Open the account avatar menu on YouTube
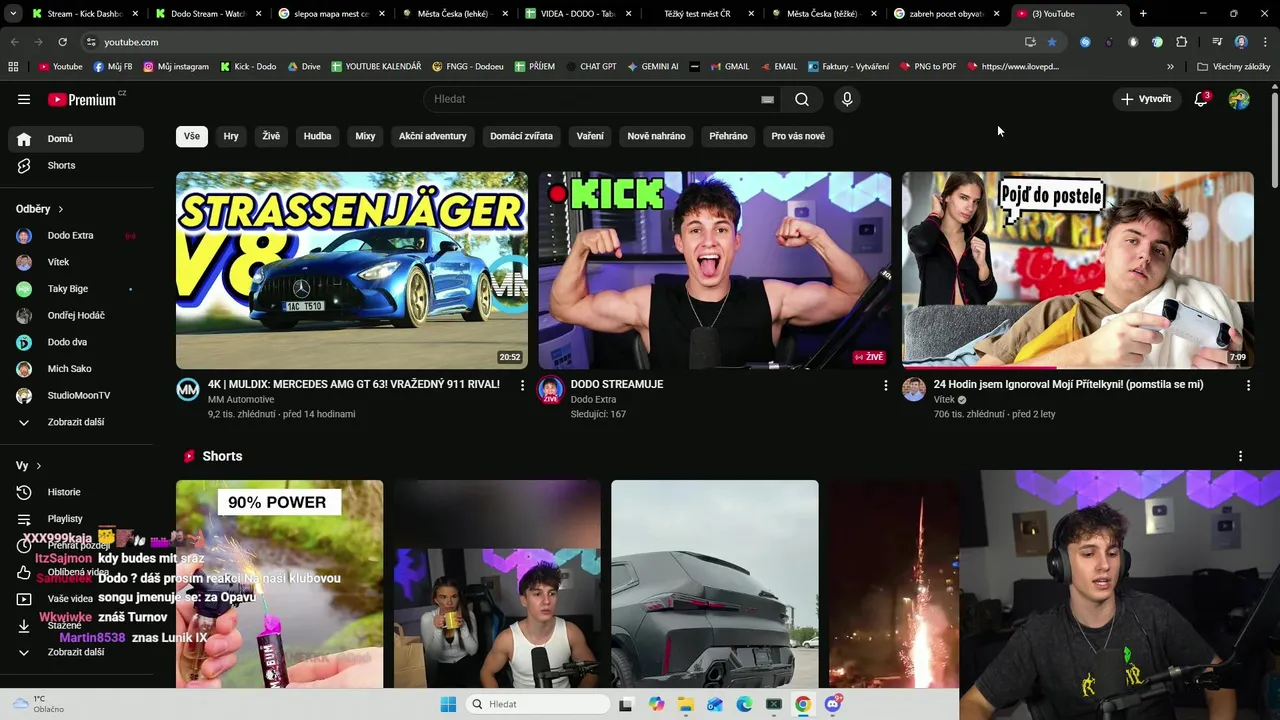Image resolution: width=1280 pixels, height=720 pixels. [x=1239, y=99]
